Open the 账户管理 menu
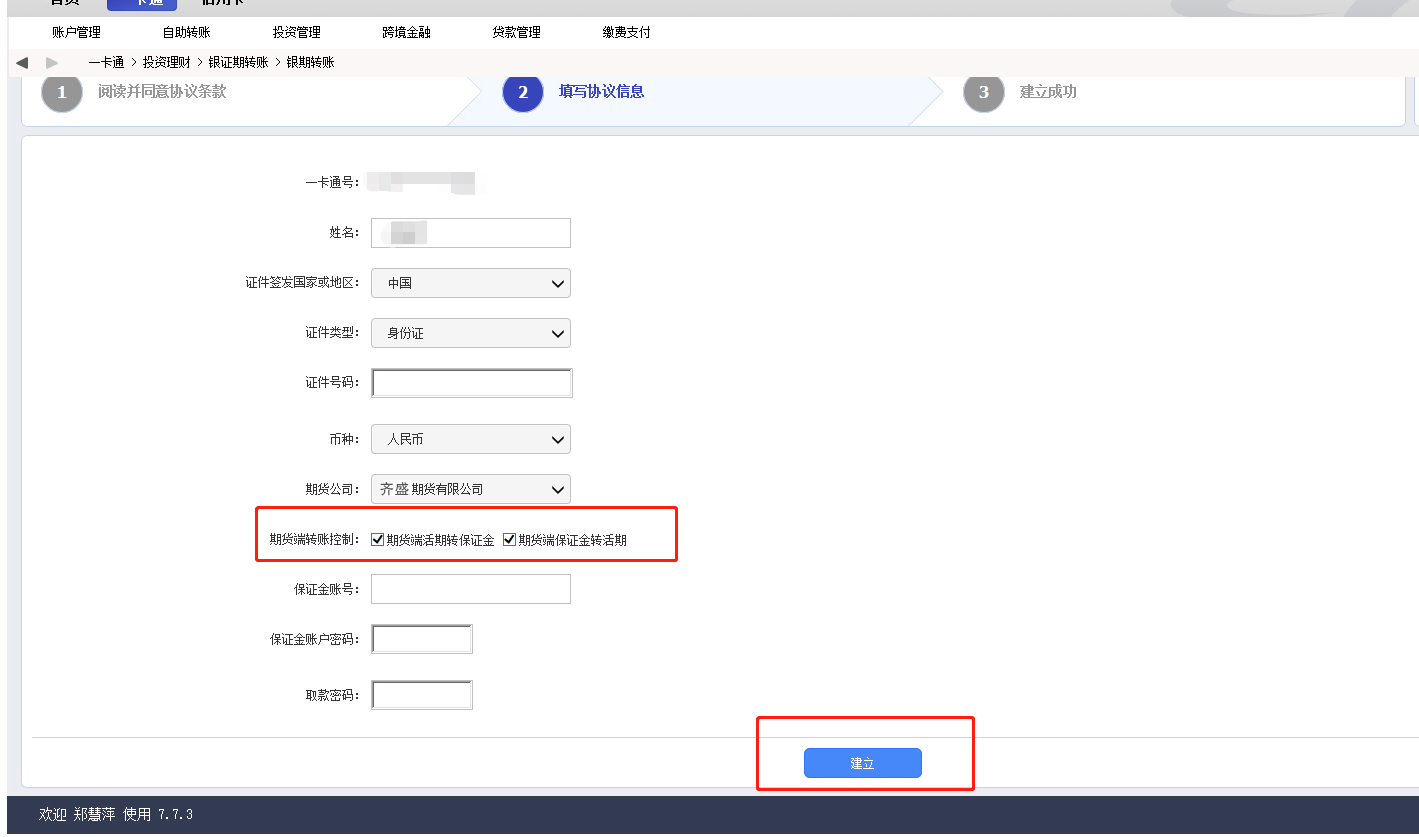Screen dimensions: 1419x837 pos(76,32)
